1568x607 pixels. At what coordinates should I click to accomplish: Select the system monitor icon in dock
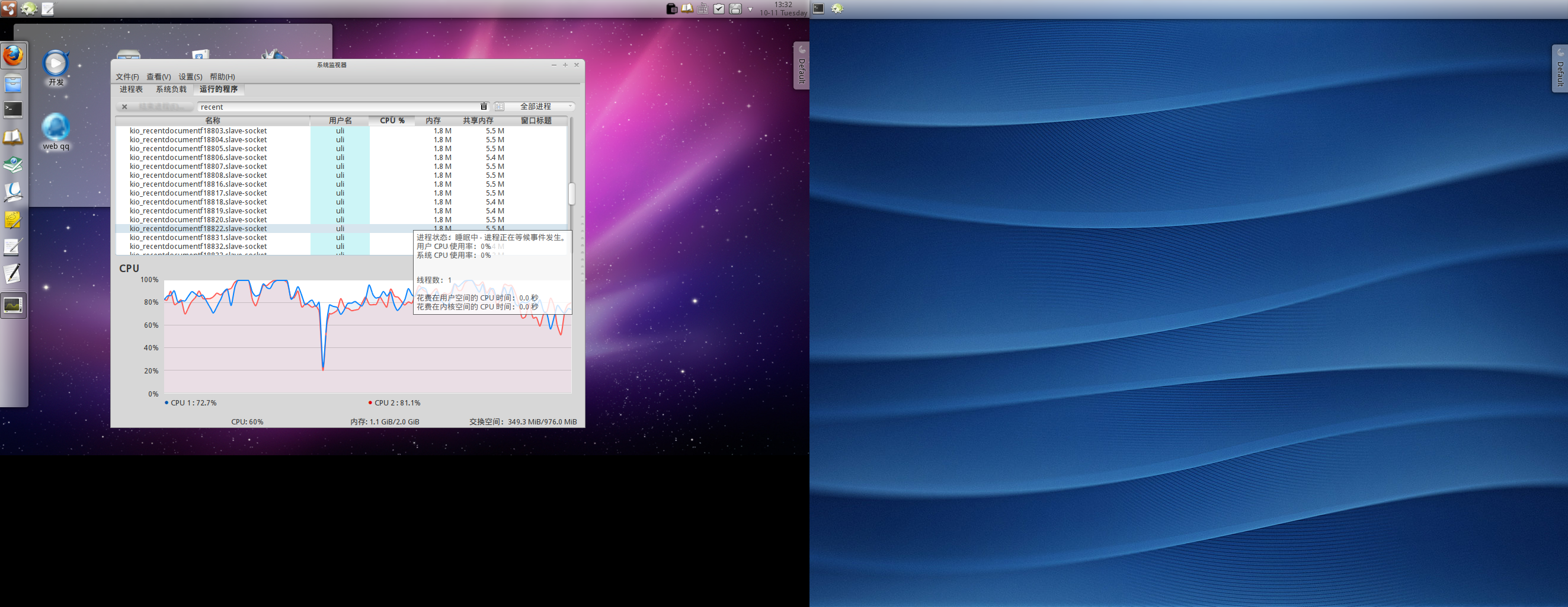[13, 305]
